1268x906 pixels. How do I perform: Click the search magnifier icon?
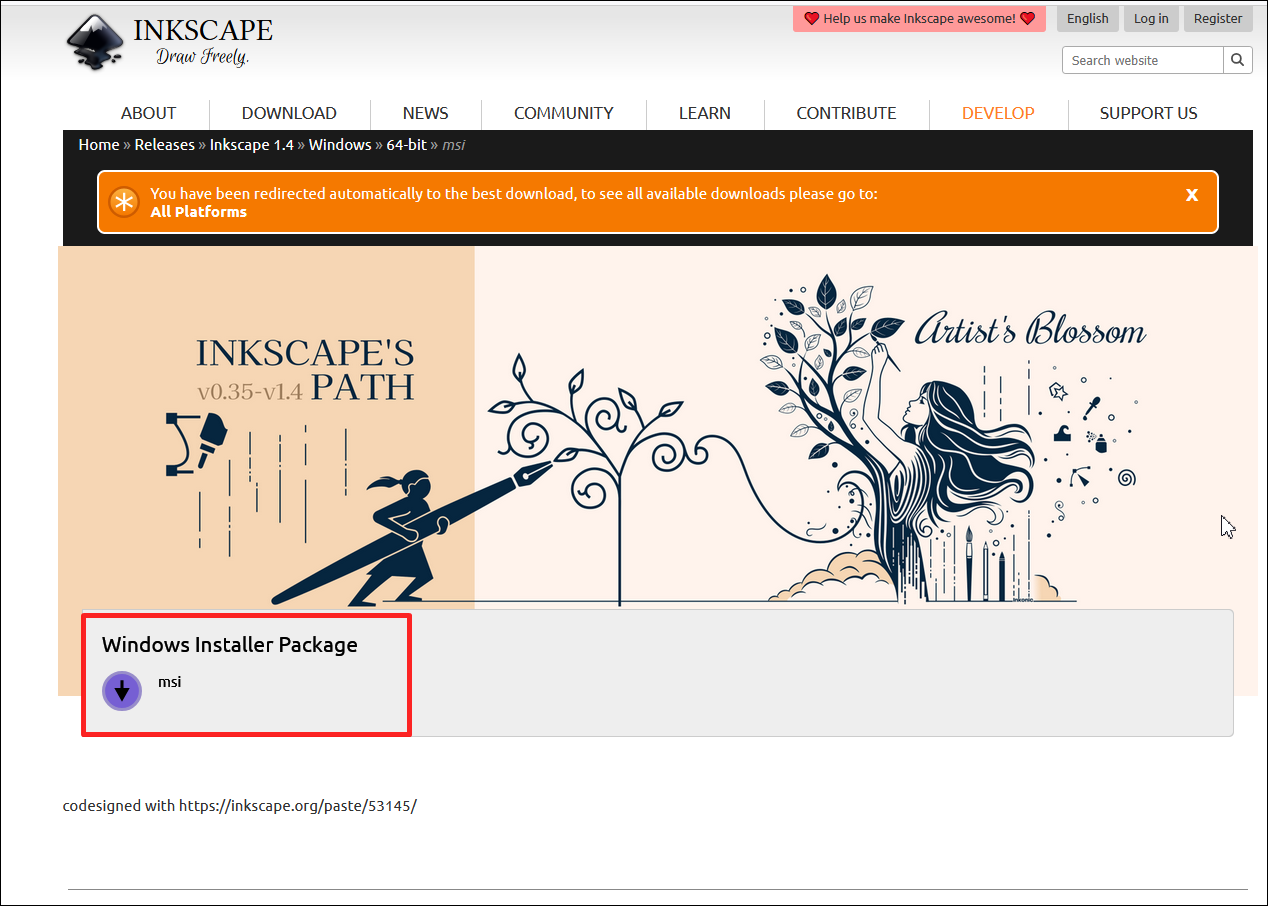tap(1237, 60)
